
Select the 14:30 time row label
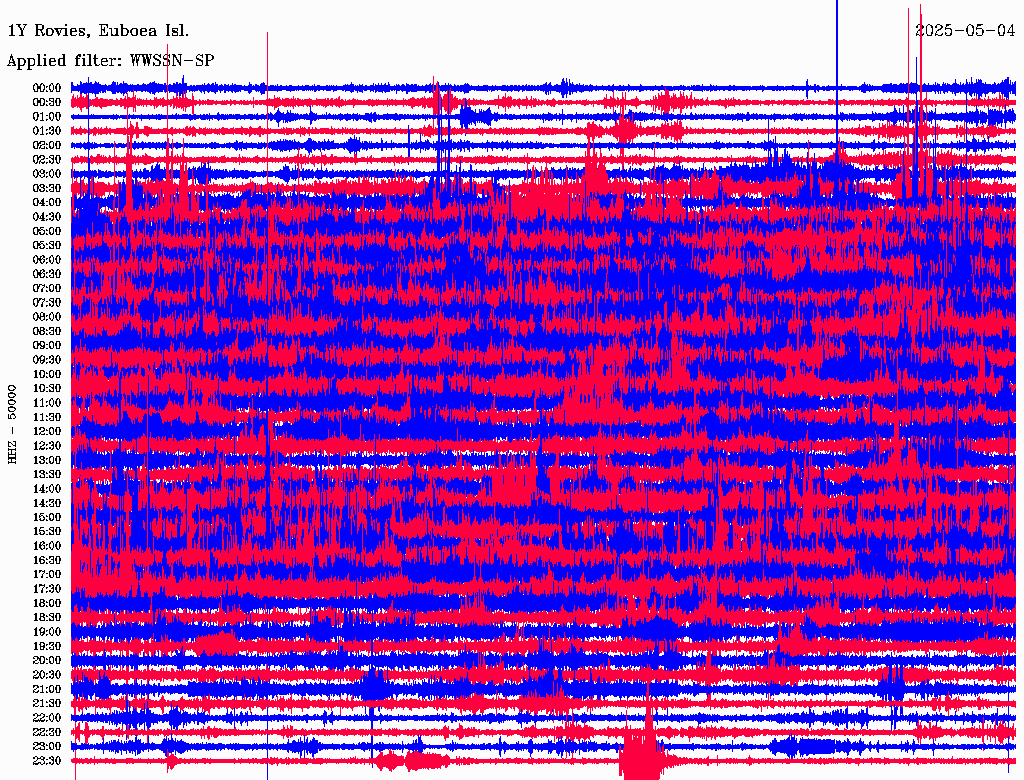click(47, 503)
